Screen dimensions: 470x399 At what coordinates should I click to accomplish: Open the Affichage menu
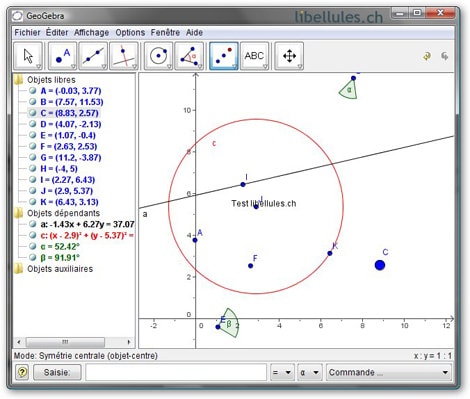[x=92, y=32]
